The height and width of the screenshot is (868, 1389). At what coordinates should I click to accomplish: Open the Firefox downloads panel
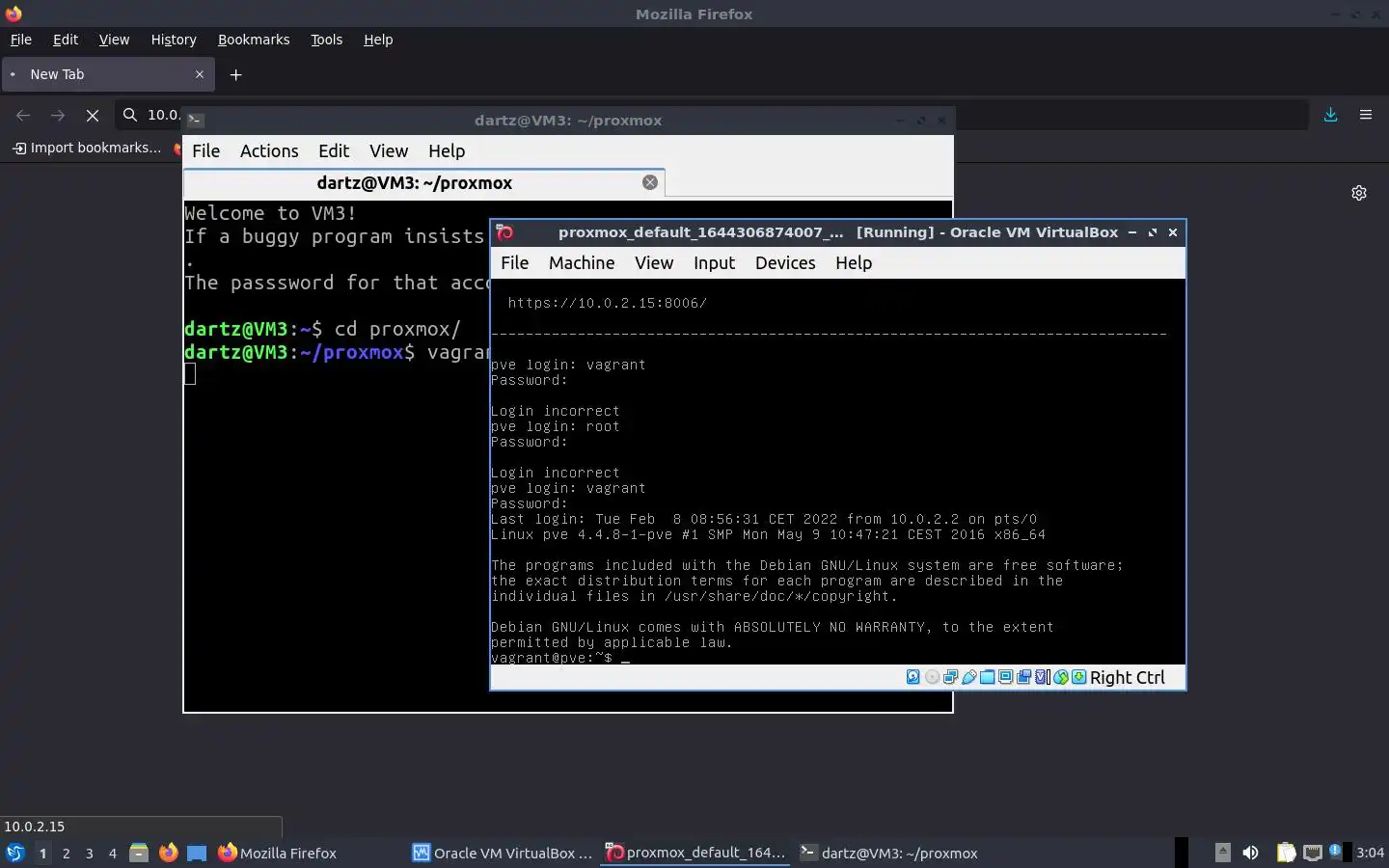coord(1330,115)
